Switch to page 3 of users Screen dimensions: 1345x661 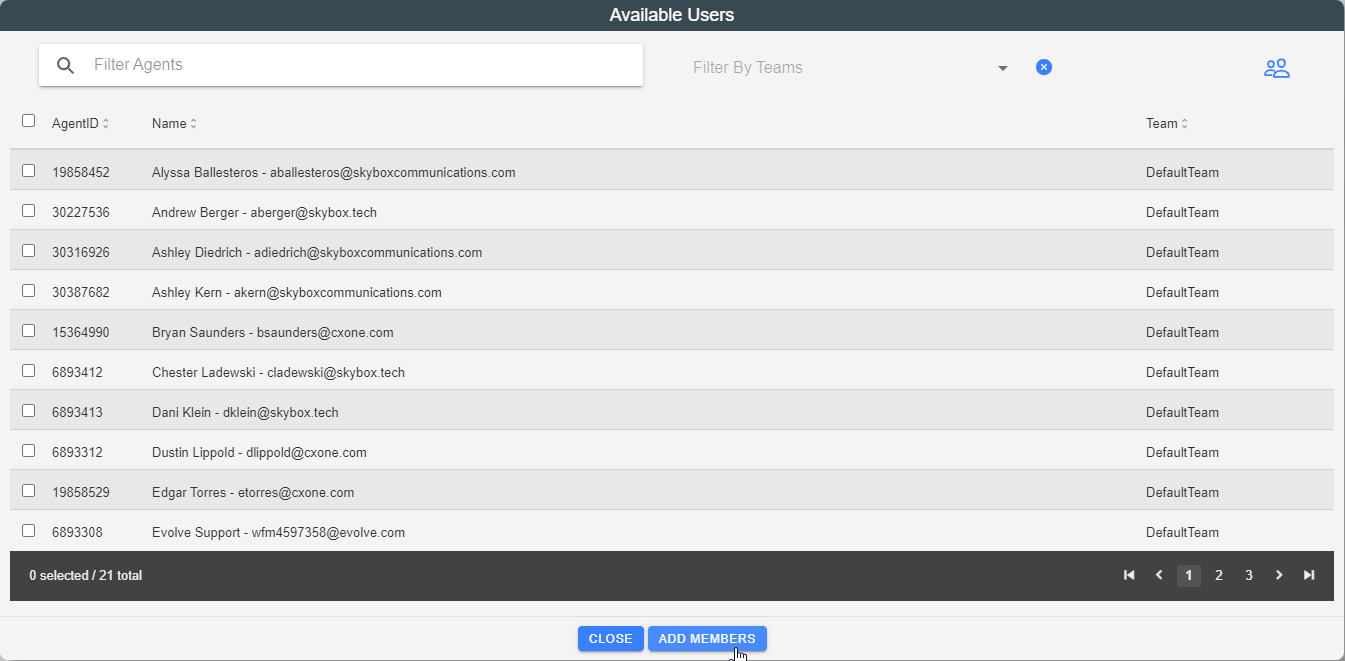tap(1249, 575)
